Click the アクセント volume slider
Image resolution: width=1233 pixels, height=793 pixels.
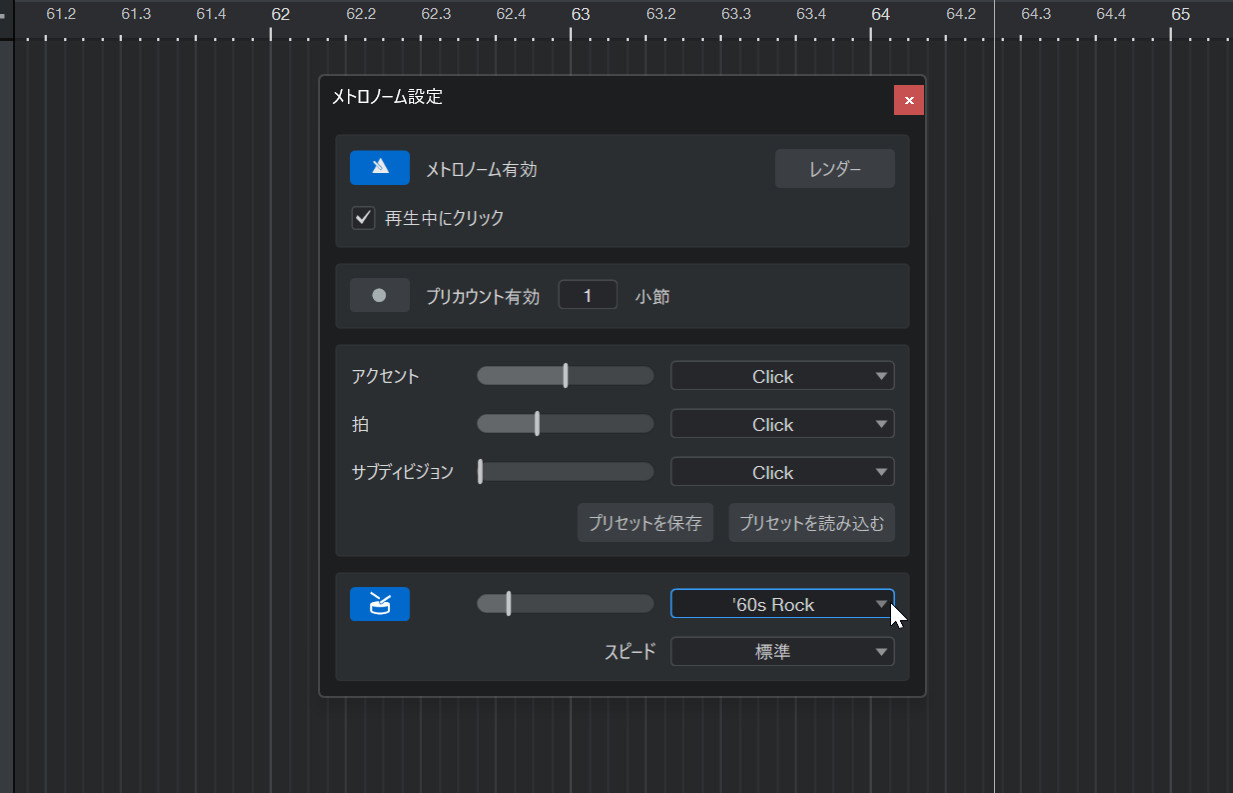(565, 376)
